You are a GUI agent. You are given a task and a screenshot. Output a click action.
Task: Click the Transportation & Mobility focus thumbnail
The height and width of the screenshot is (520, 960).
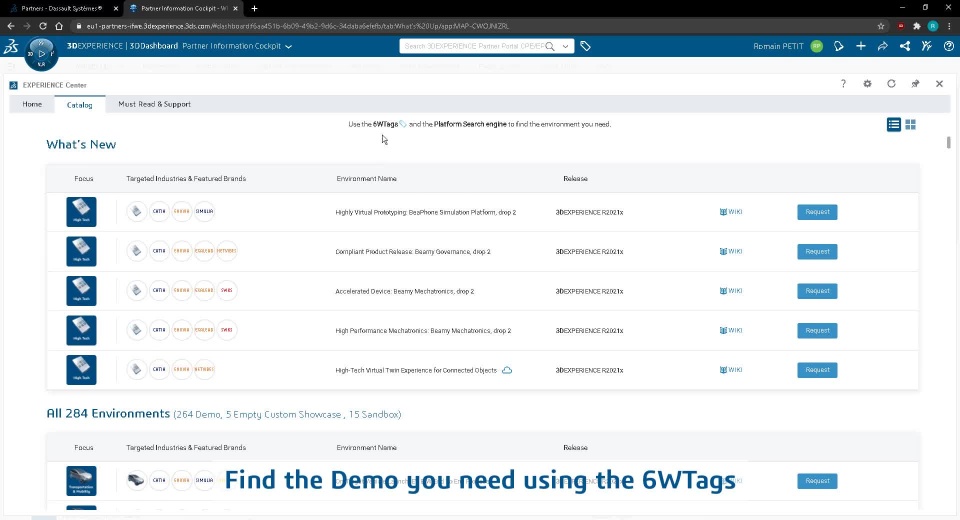tap(81, 481)
